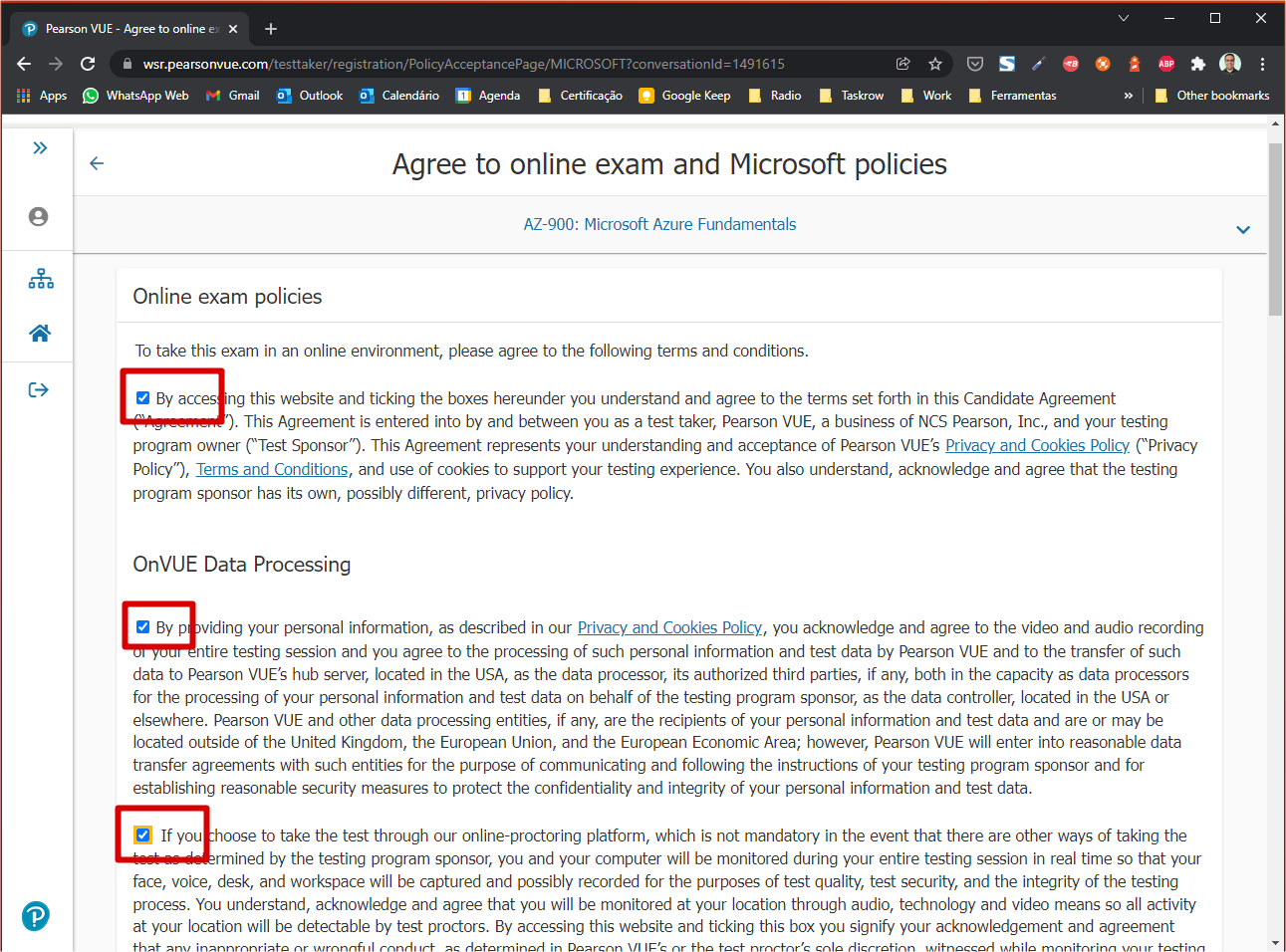The width and height of the screenshot is (1286, 952).
Task: Open the Pocket extension icon
Action: [975, 64]
